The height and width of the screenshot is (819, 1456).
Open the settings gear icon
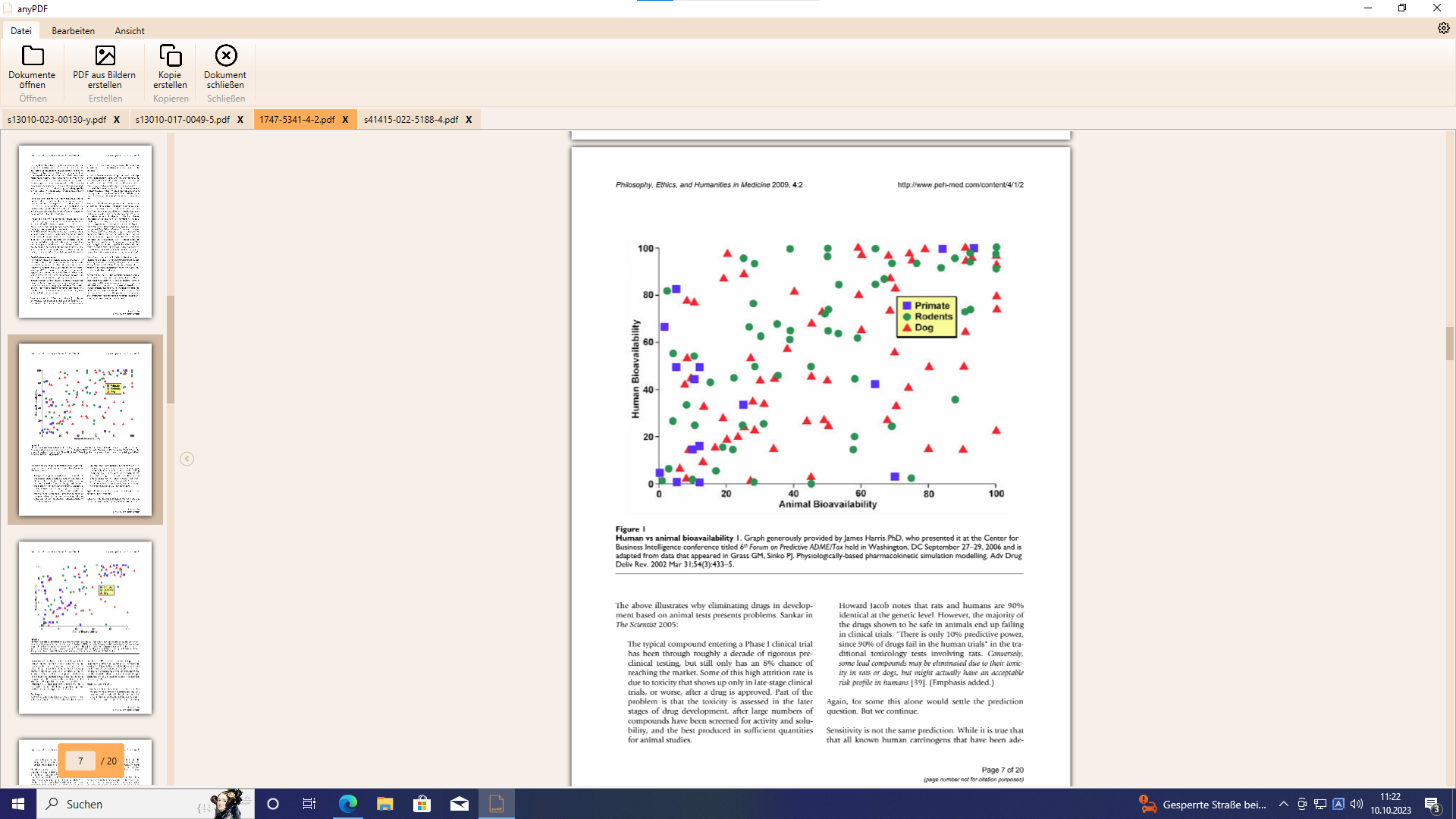(x=1443, y=28)
